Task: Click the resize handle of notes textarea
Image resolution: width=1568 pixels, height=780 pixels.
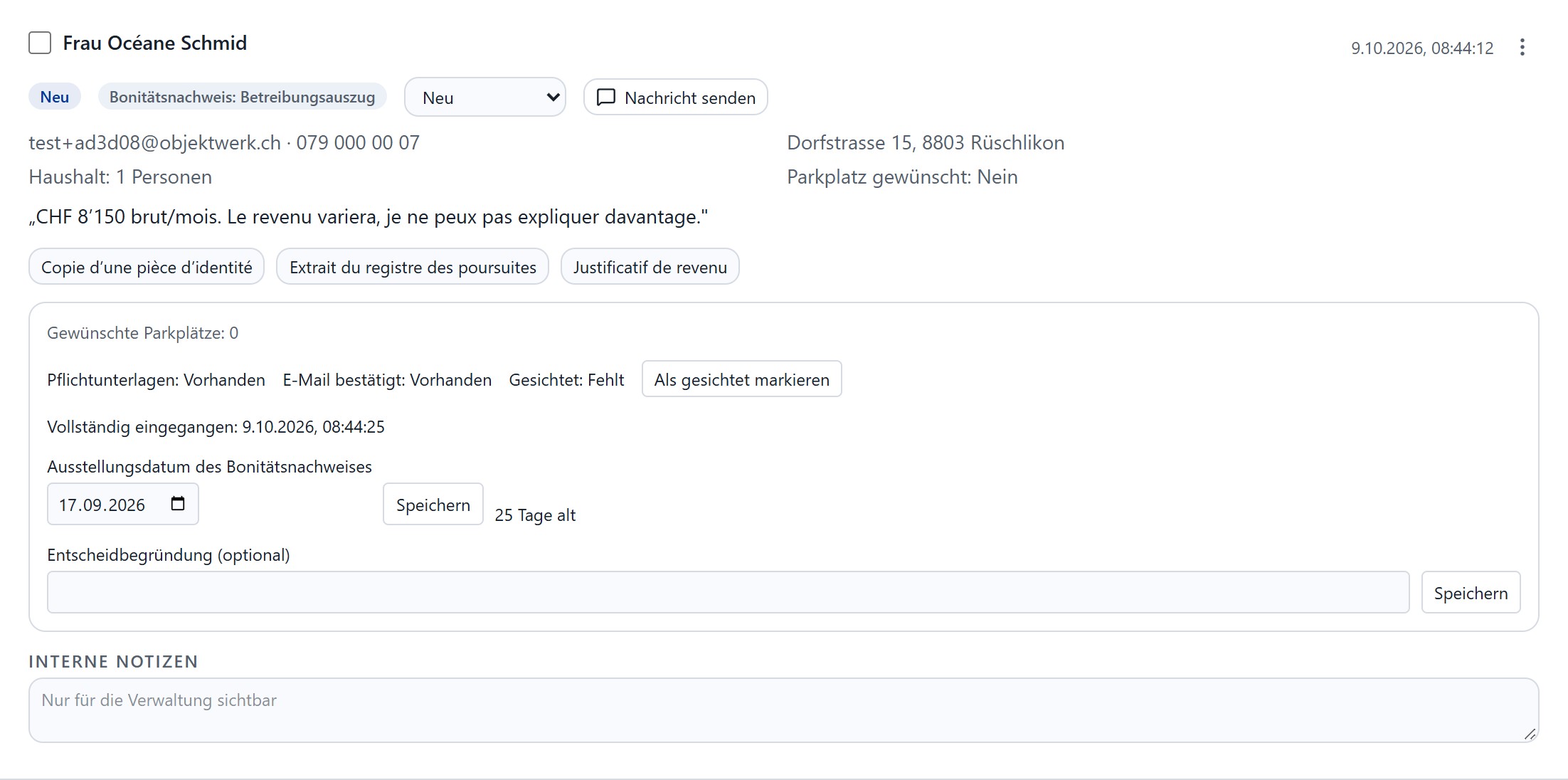Action: pyautogui.click(x=1530, y=734)
